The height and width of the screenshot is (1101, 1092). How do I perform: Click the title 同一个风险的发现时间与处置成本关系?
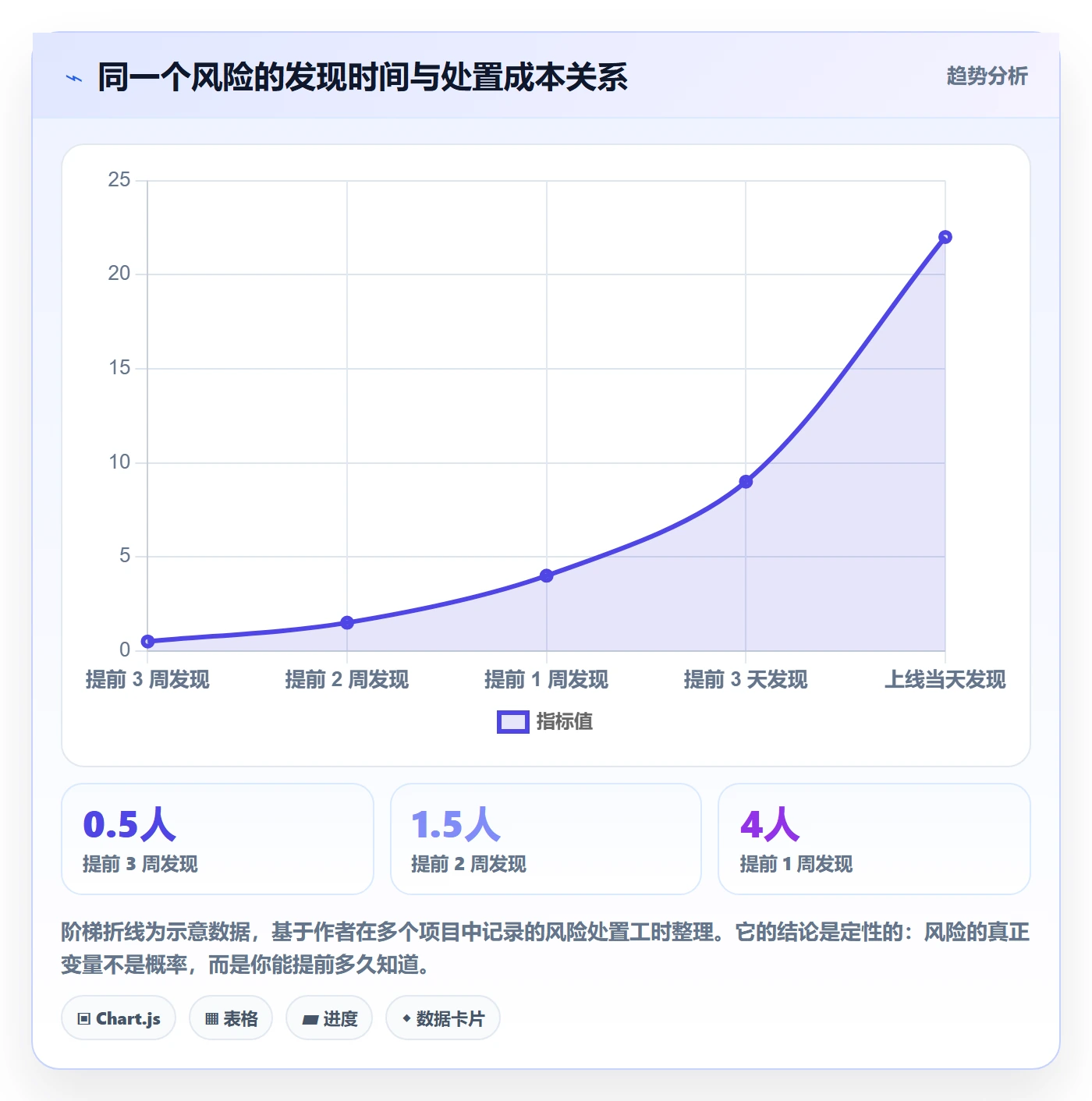point(363,77)
